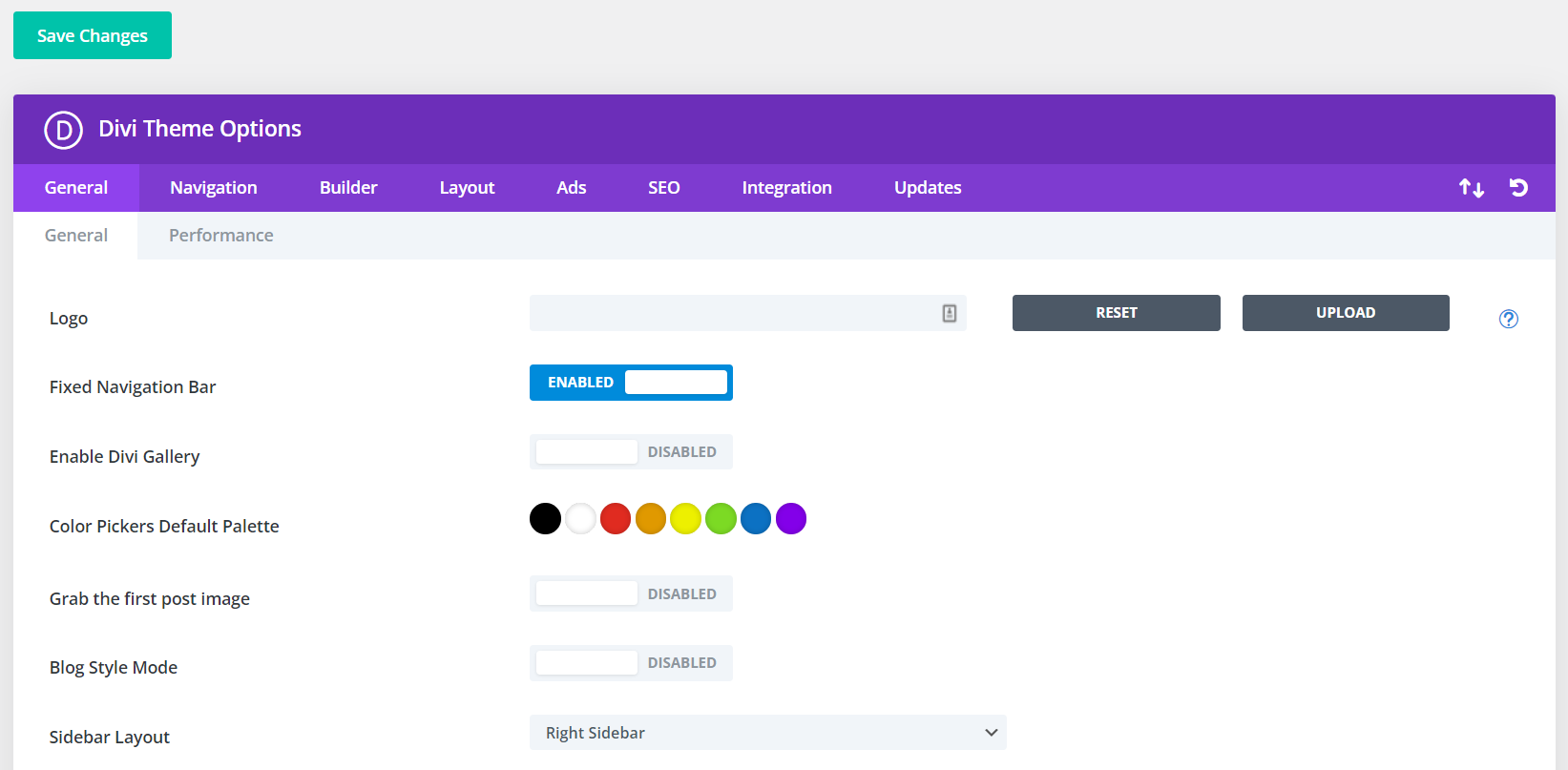Select the Layout tab
This screenshot has width=1568, height=770.
[x=467, y=188]
